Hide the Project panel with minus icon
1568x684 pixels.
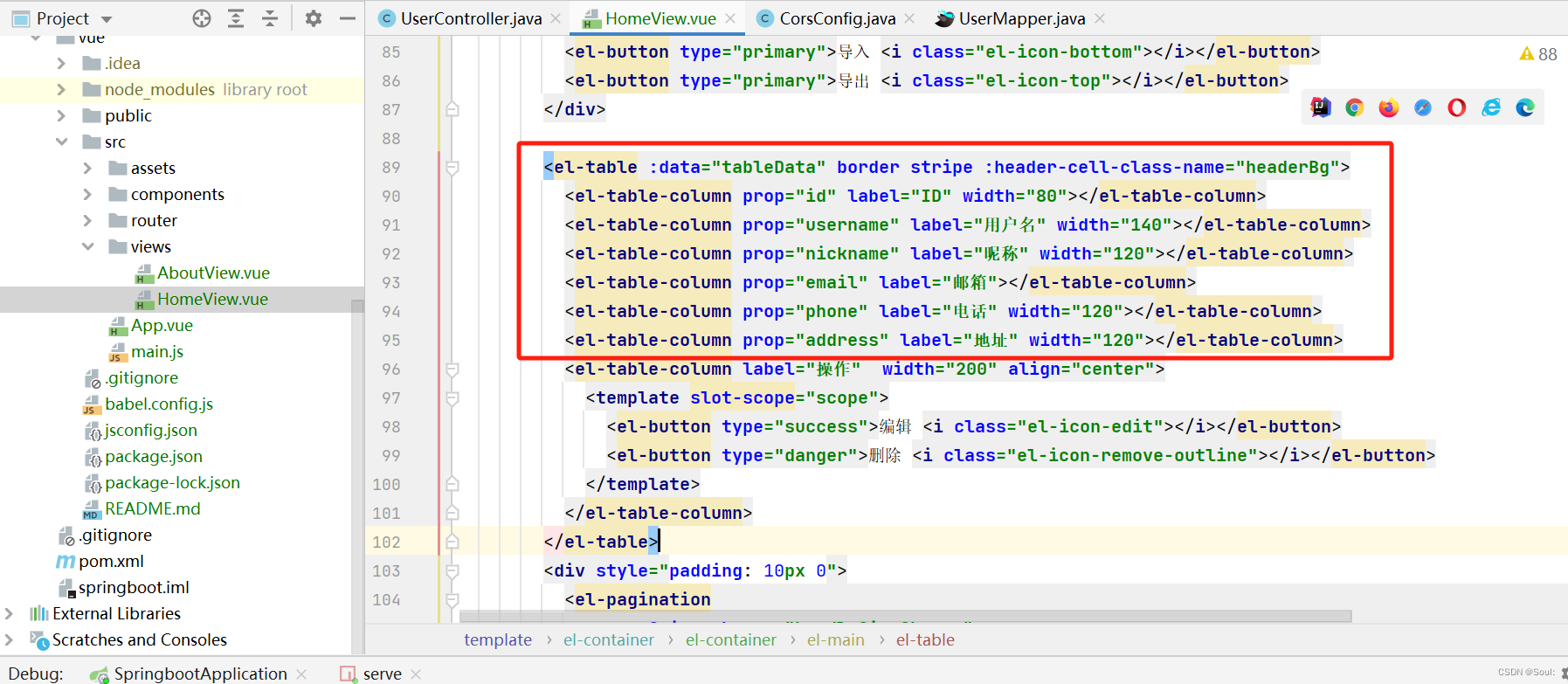tap(347, 18)
